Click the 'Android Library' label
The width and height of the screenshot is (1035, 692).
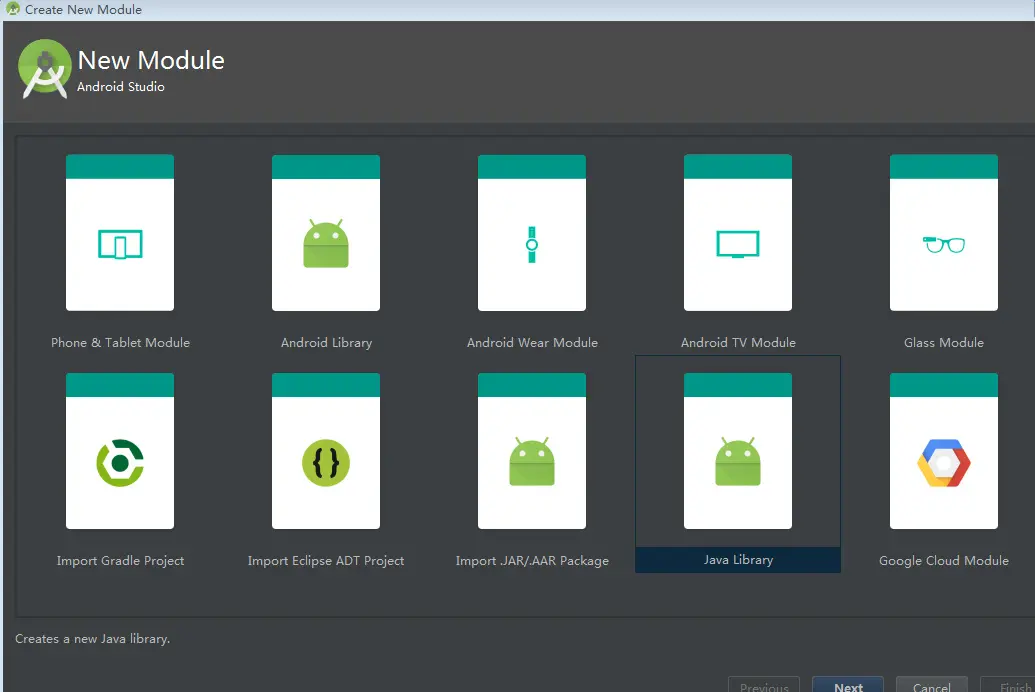[x=326, y=343]
